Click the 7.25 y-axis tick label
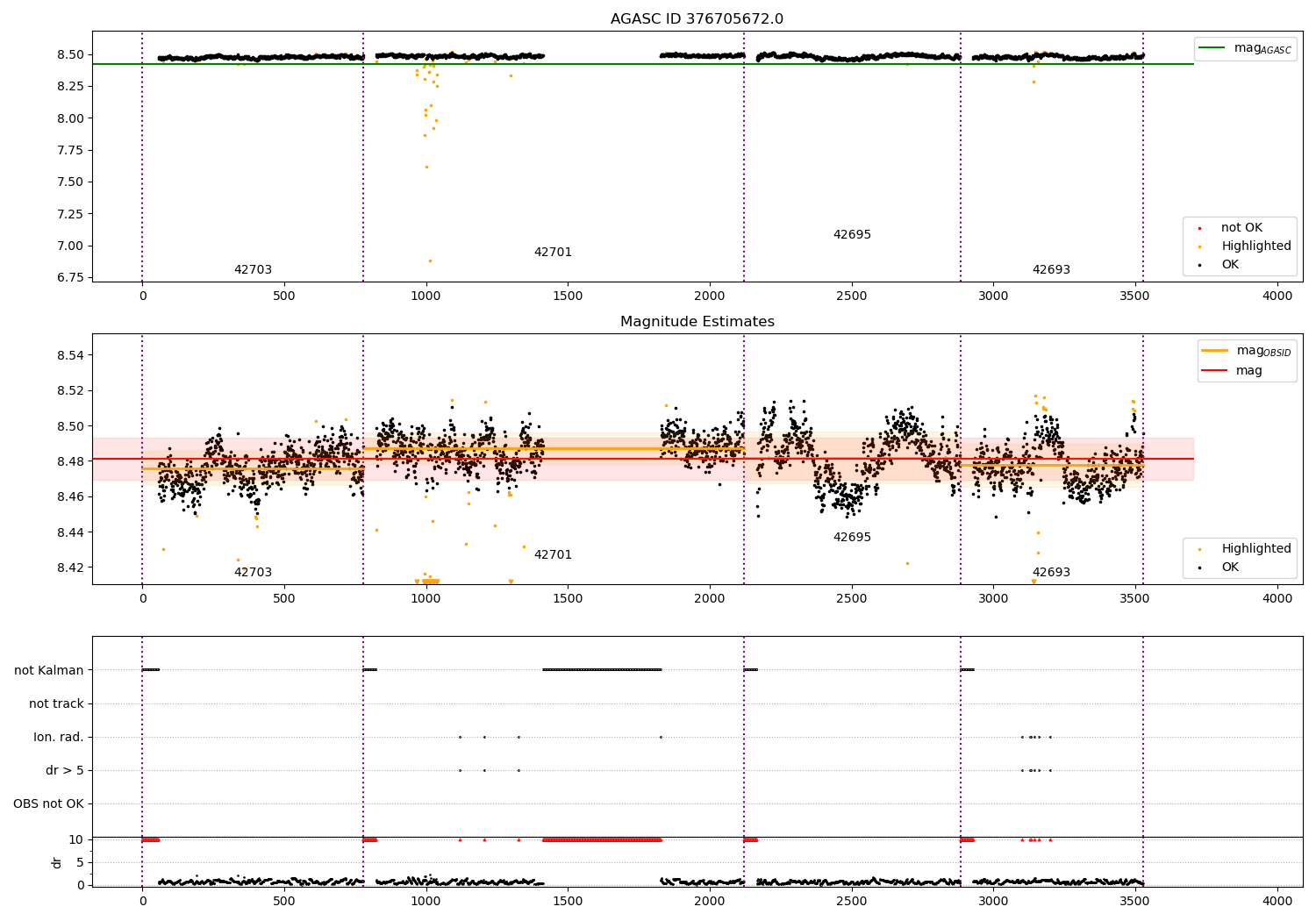The width and height of the screenshot is (1316, 921). (69, 214)
